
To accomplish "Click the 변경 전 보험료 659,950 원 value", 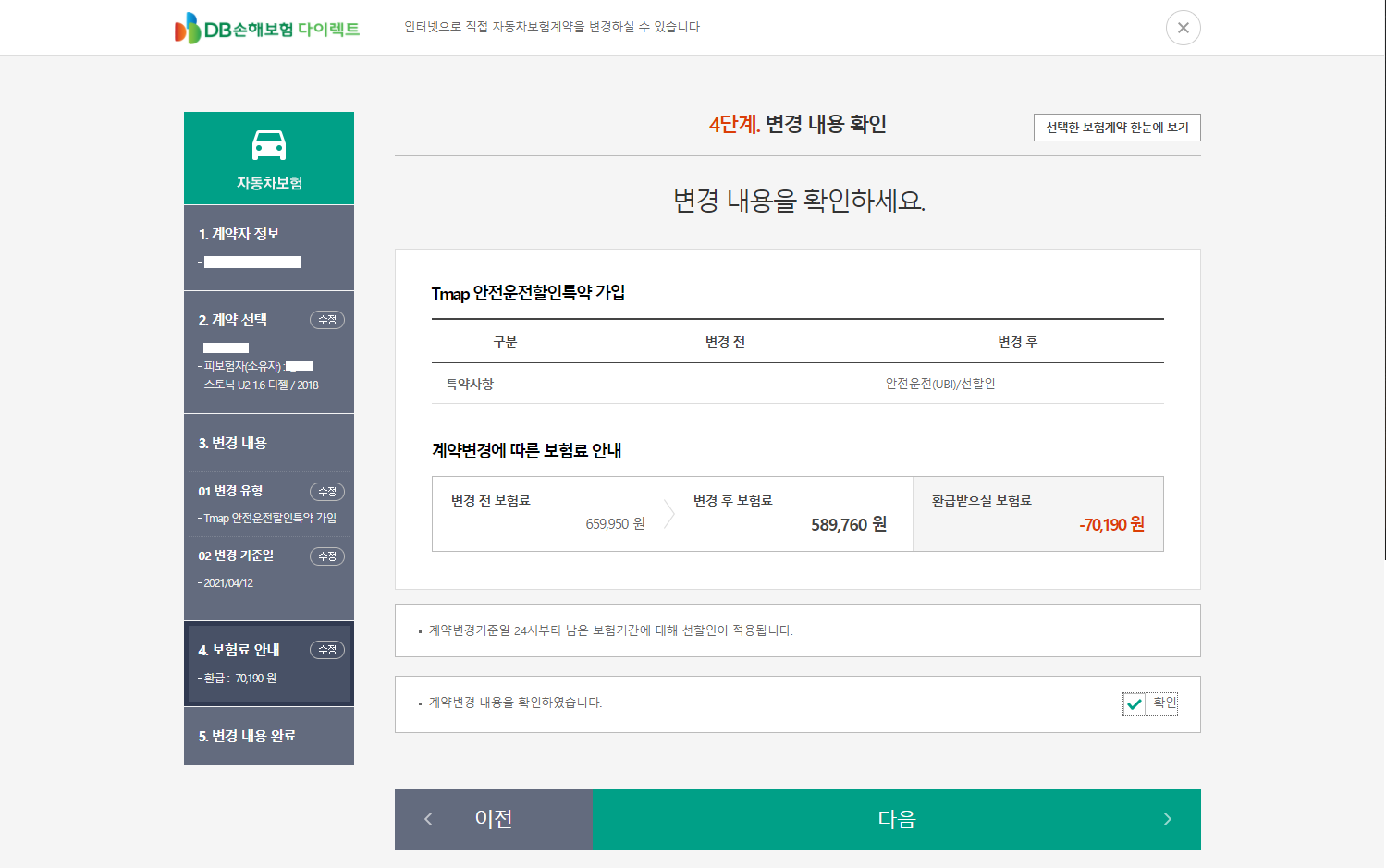I will [x=616, y=524].
